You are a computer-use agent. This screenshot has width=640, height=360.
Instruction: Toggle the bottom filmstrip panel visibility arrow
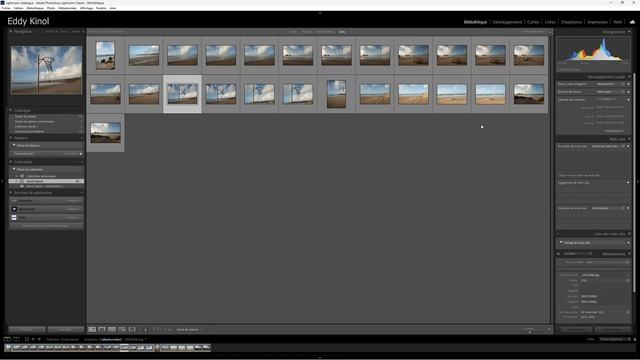coord(320,358)
